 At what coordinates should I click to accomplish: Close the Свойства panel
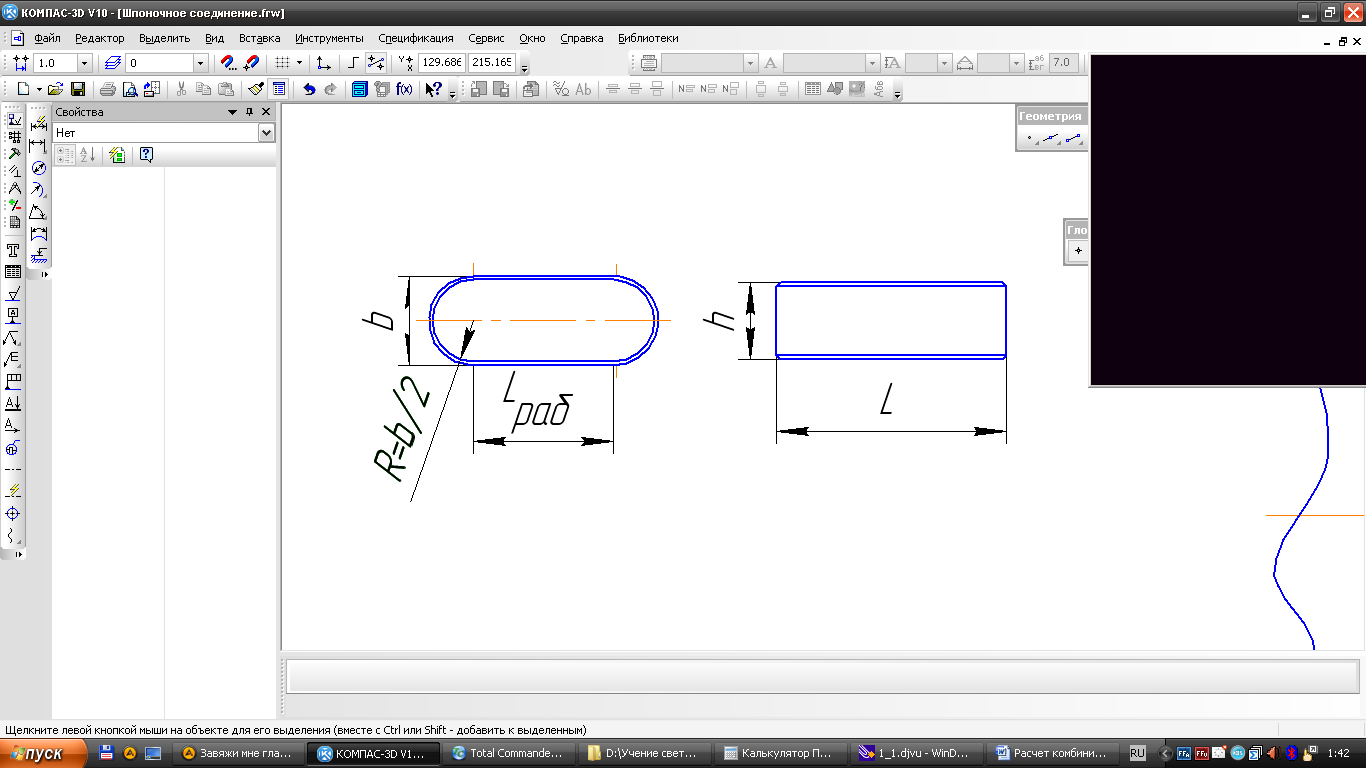(266, 112)
